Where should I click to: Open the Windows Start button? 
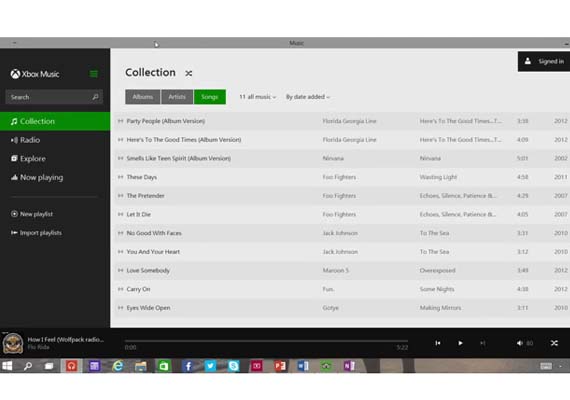click(7, 366)
